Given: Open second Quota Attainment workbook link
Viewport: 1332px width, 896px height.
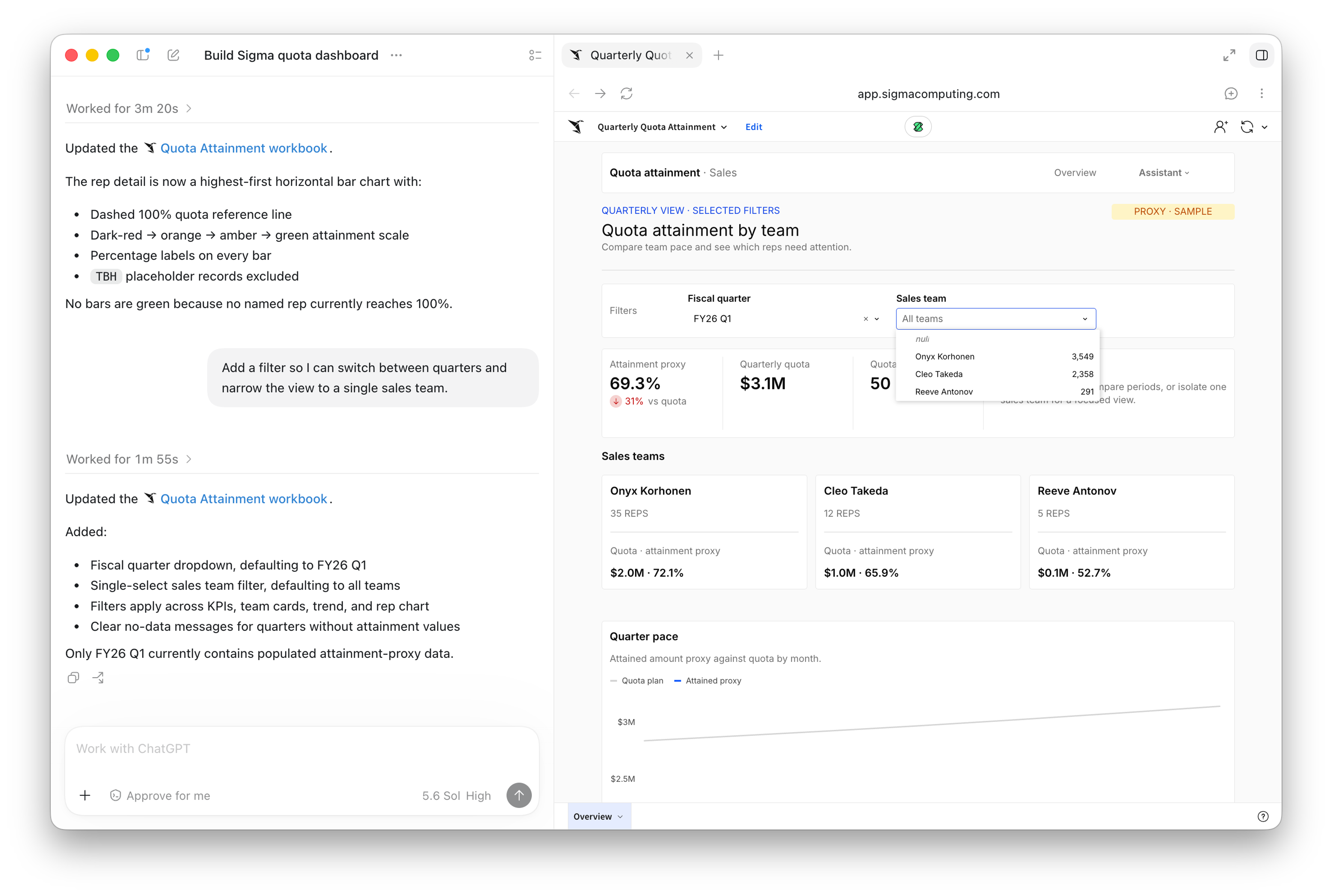Looking at the screenshot, I should point(244,499).
